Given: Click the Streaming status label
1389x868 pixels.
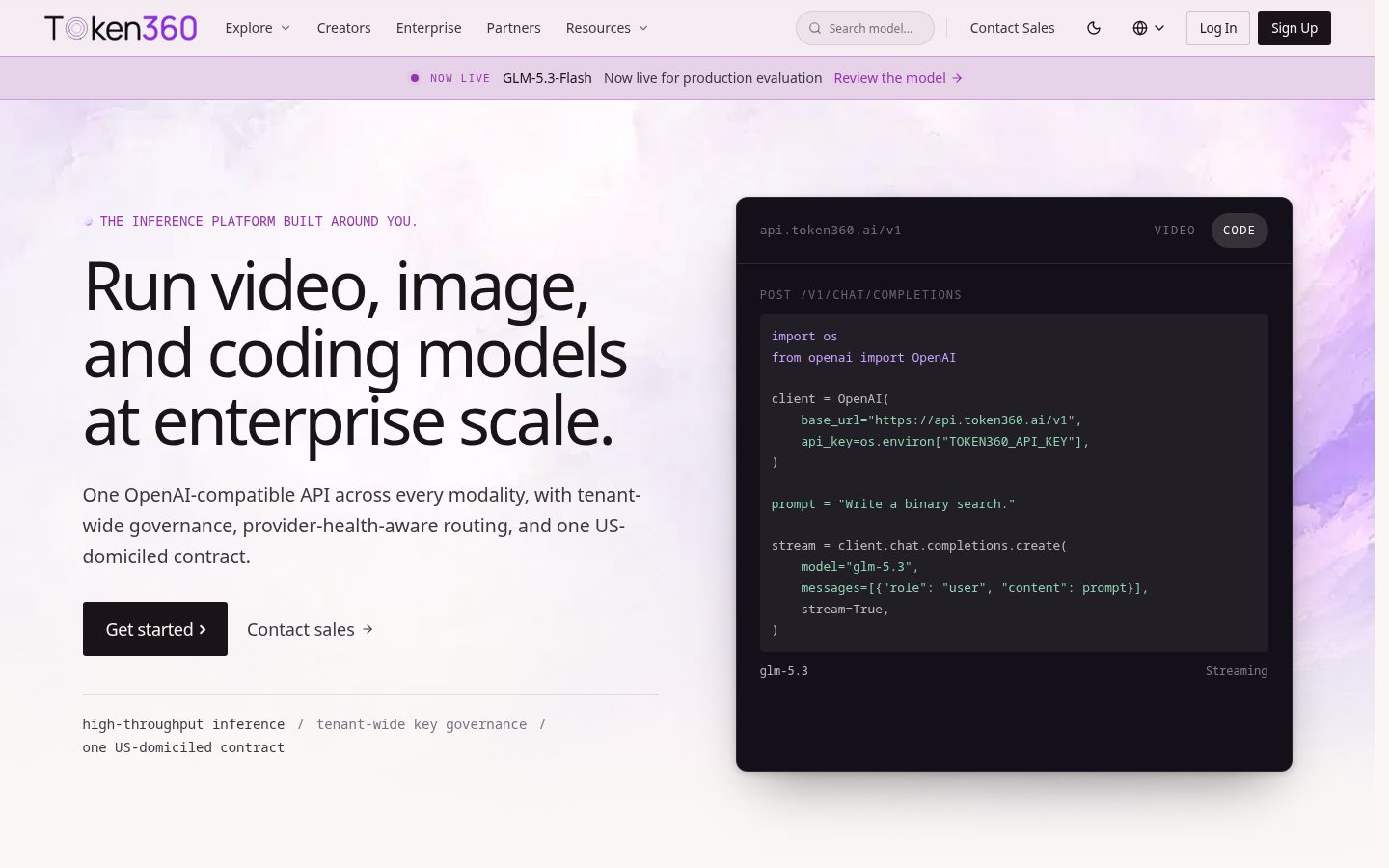Looking at the screenshot, I should coord(1236,671).
